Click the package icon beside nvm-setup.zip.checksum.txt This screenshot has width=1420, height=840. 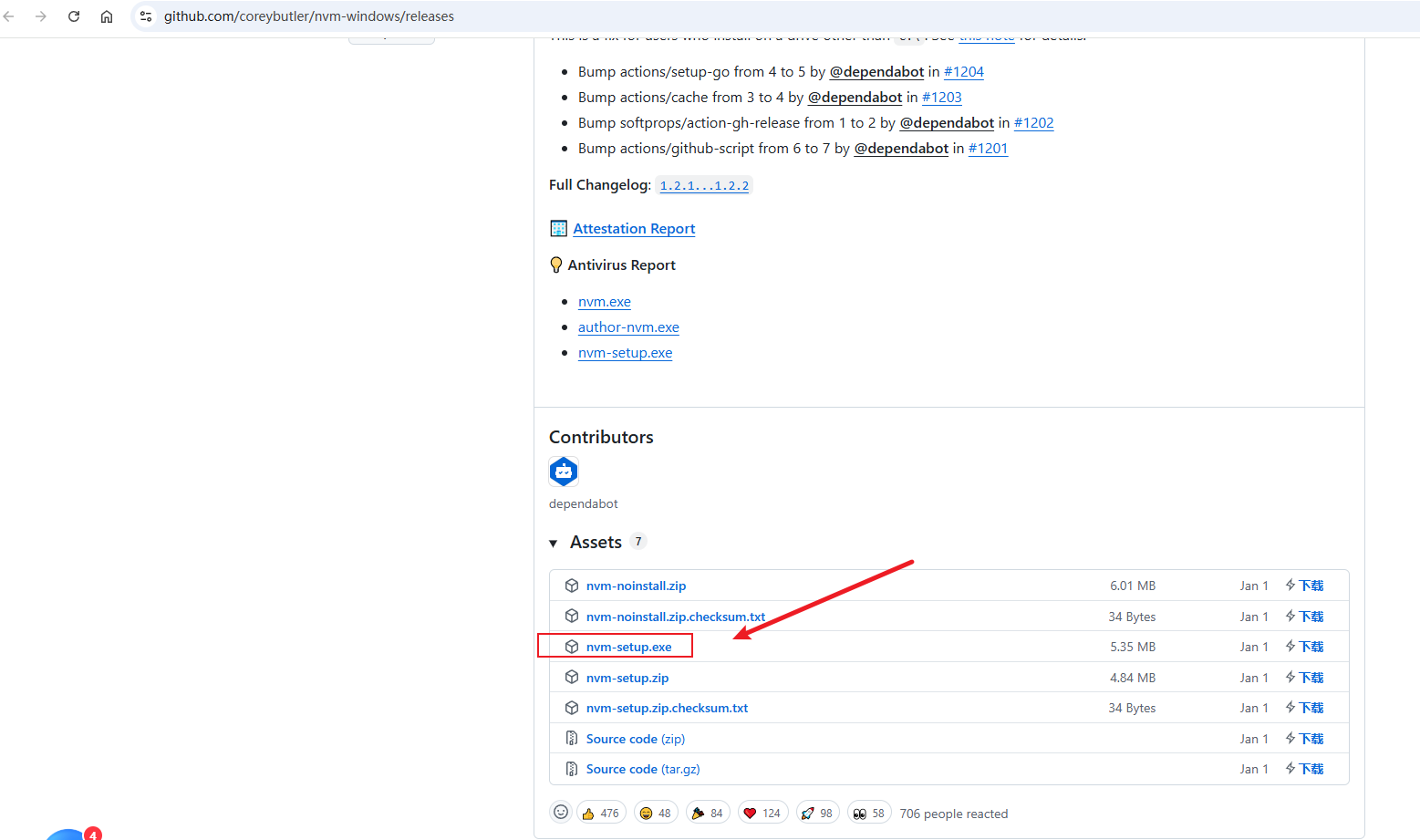point(572,708)
